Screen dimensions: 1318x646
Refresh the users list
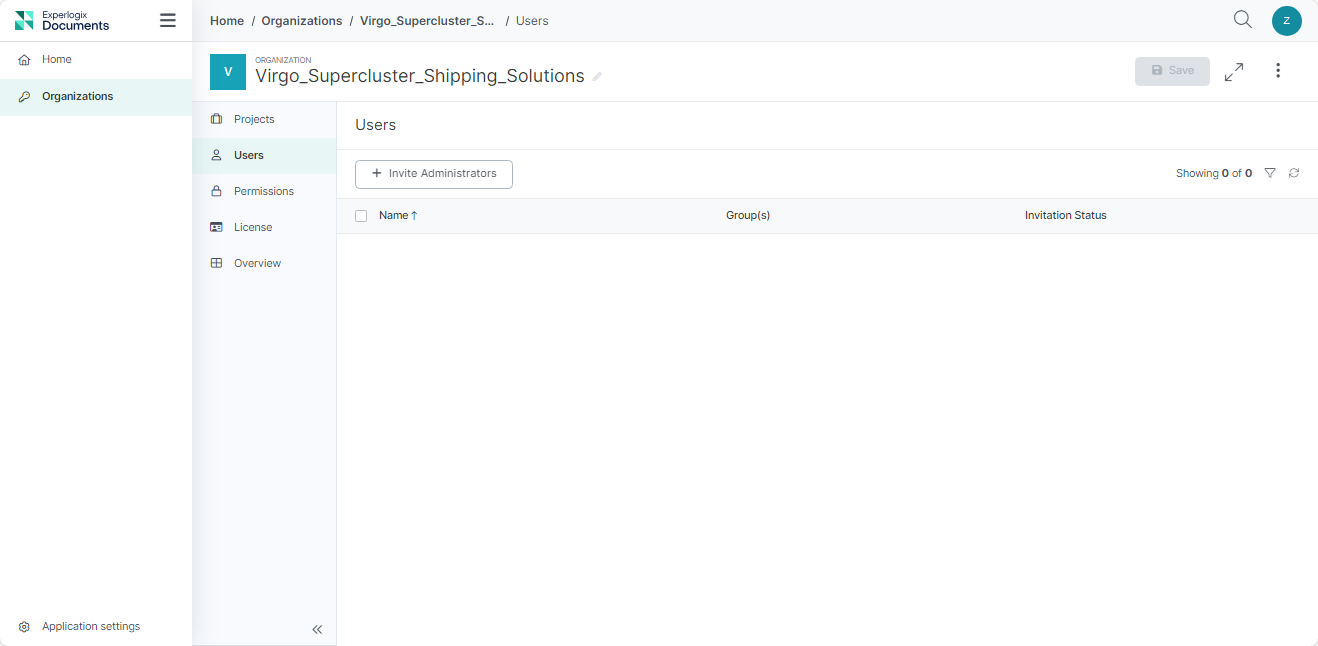(1294, 173)
